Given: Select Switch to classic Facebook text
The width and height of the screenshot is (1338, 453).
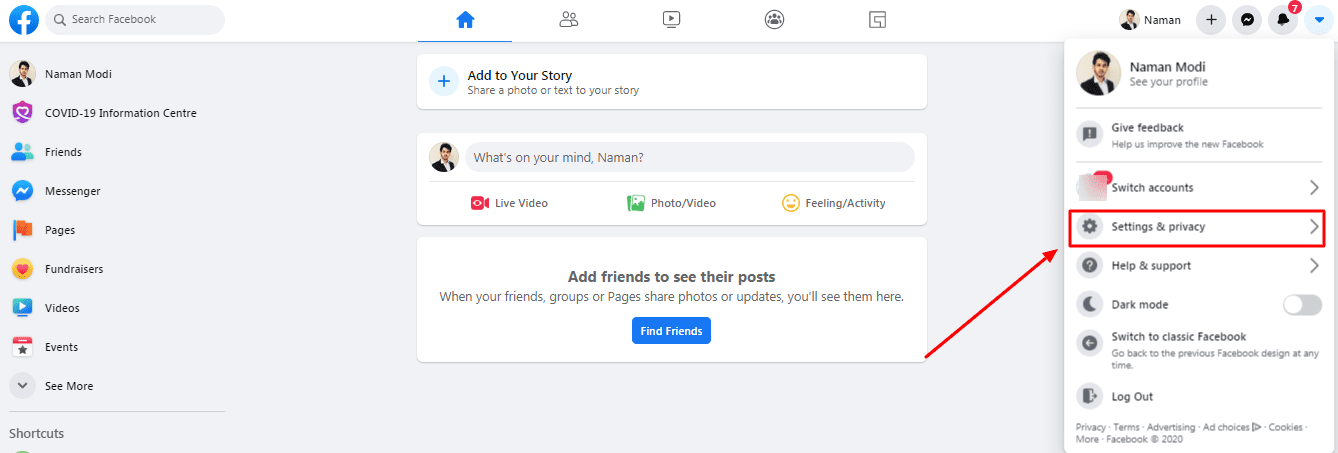Looking at the screenshot, I should [x=1178, y=337].
